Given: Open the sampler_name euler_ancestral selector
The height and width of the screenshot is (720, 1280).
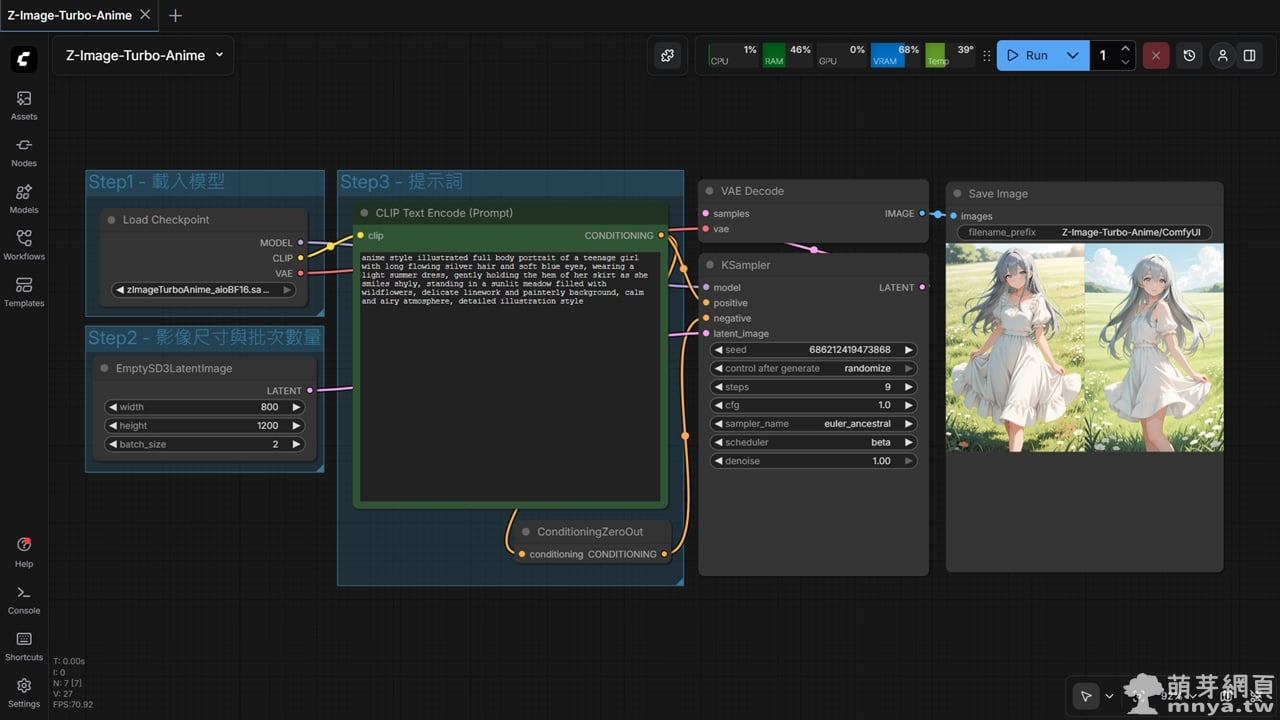Looking at the screenshot, I should click(813, 424).
